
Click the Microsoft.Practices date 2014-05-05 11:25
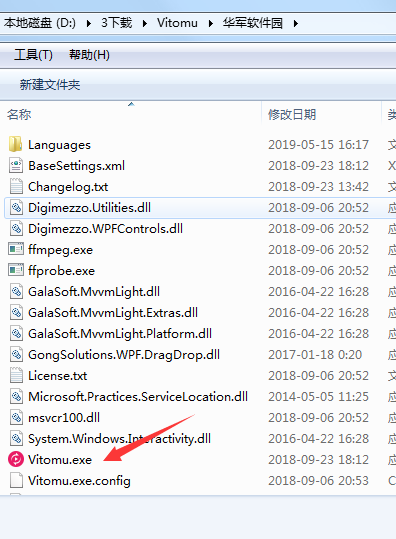[318, 396]
